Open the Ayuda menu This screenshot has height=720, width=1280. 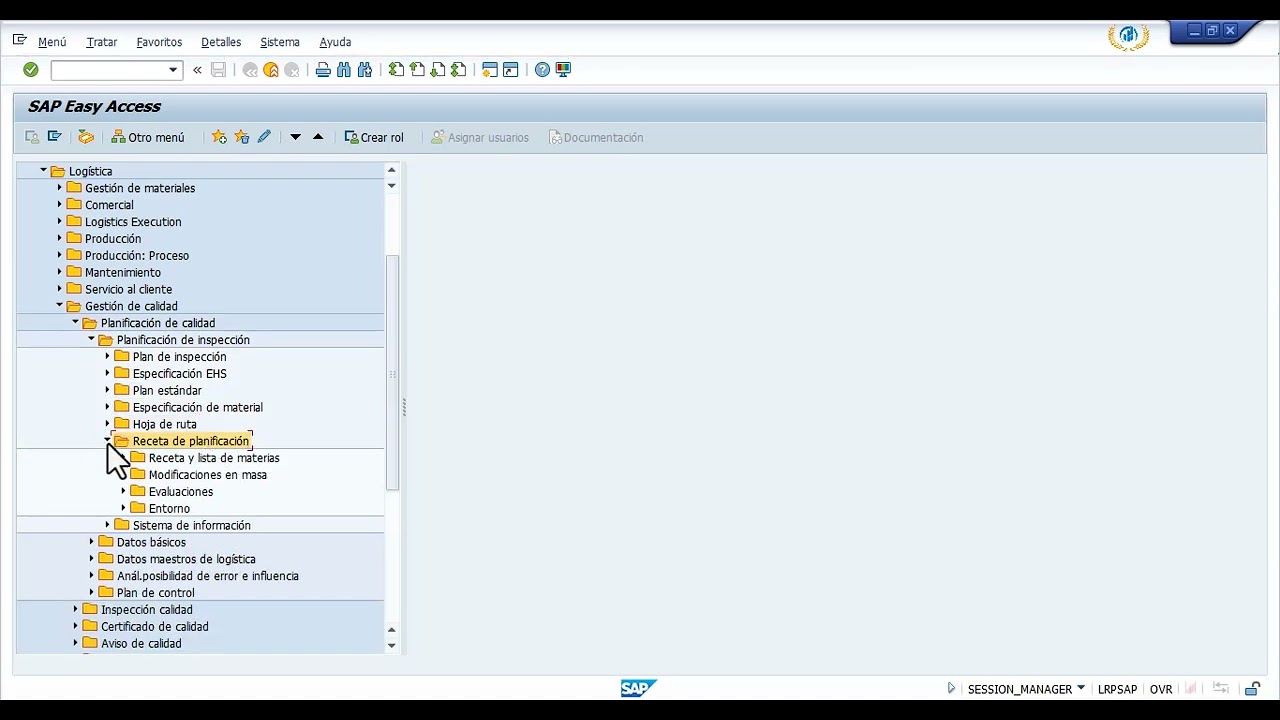335,42
